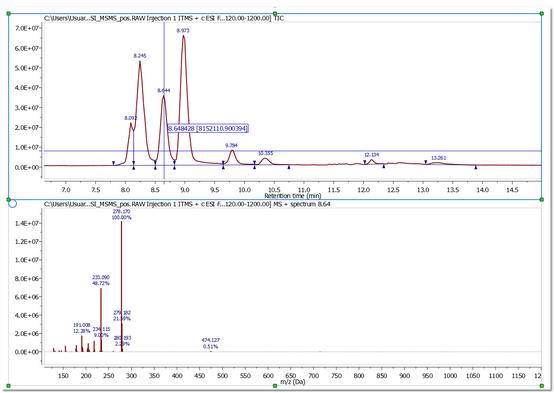Select the 8.245 peak label
This screenshot has height=393, width=554.
(x=140, y=56)
